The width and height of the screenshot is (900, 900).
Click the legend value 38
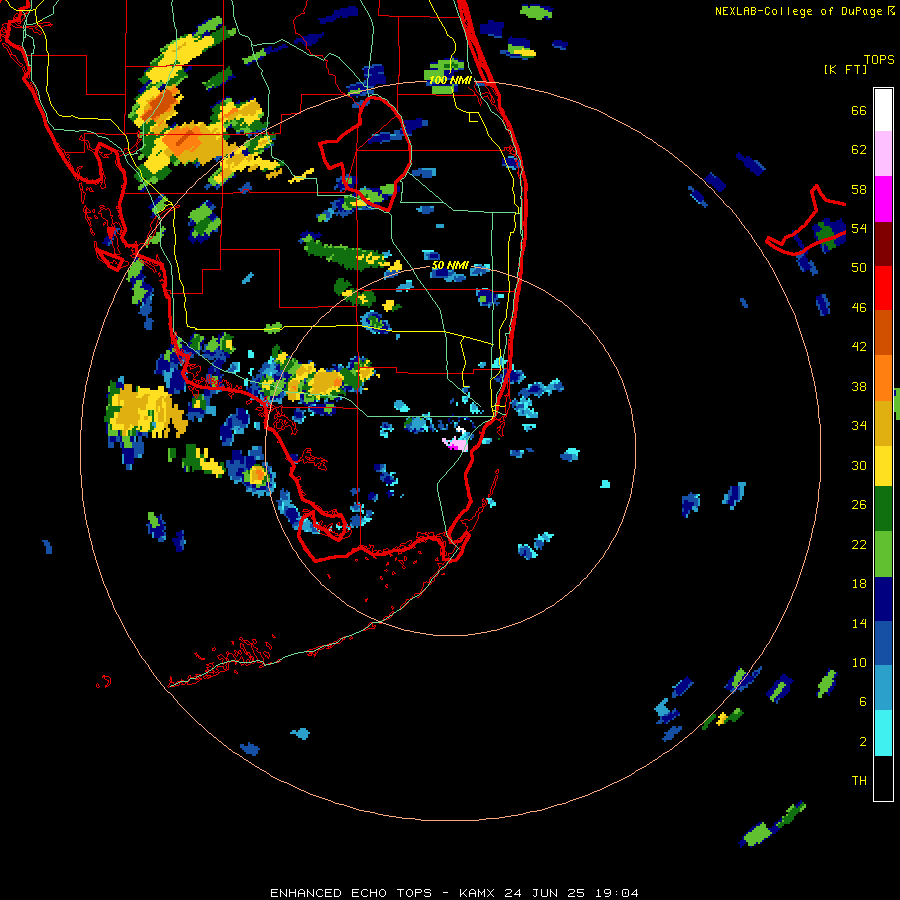(859, 386)
